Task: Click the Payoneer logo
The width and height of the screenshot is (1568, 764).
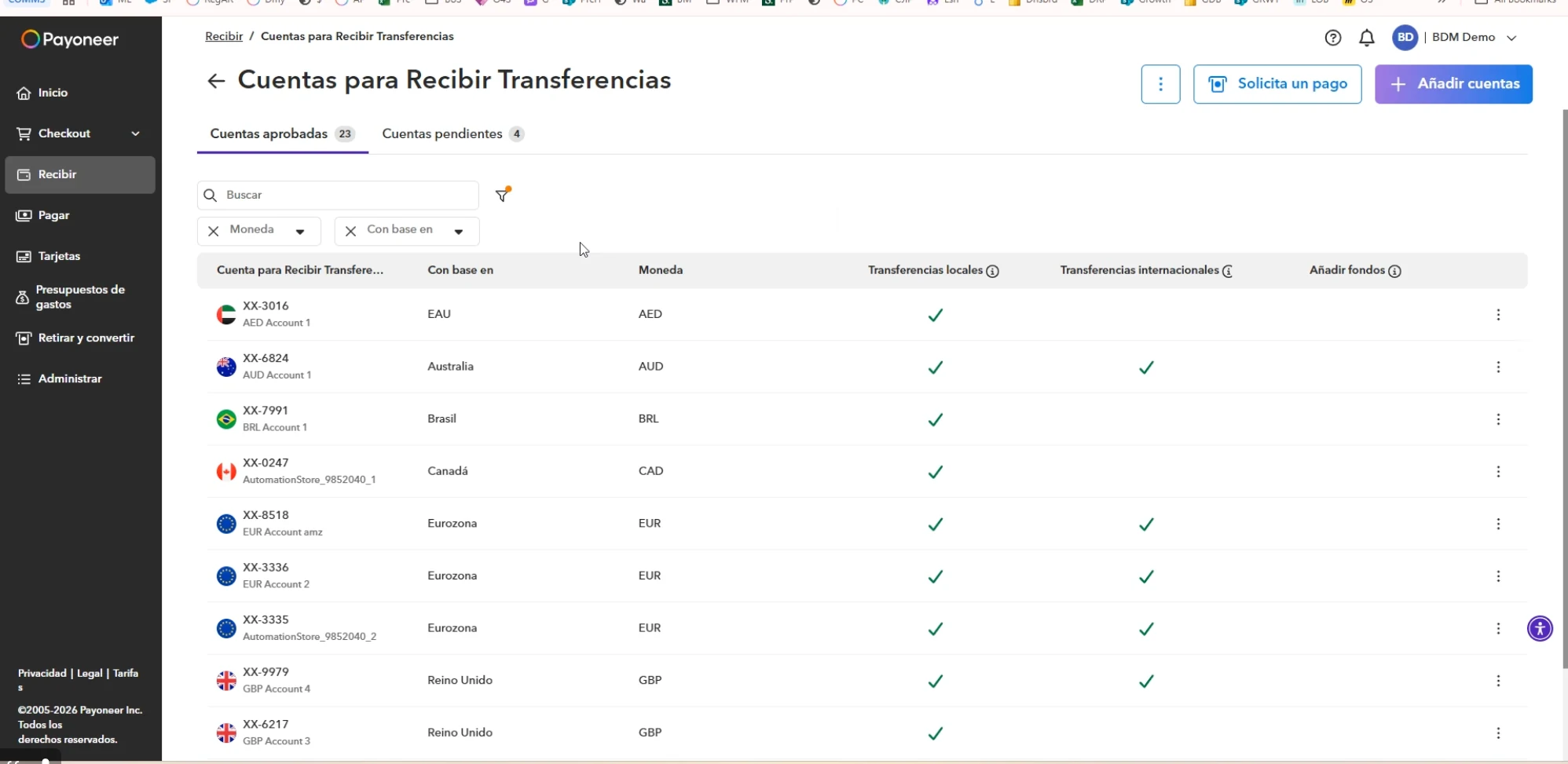Action: pos(70,39)
